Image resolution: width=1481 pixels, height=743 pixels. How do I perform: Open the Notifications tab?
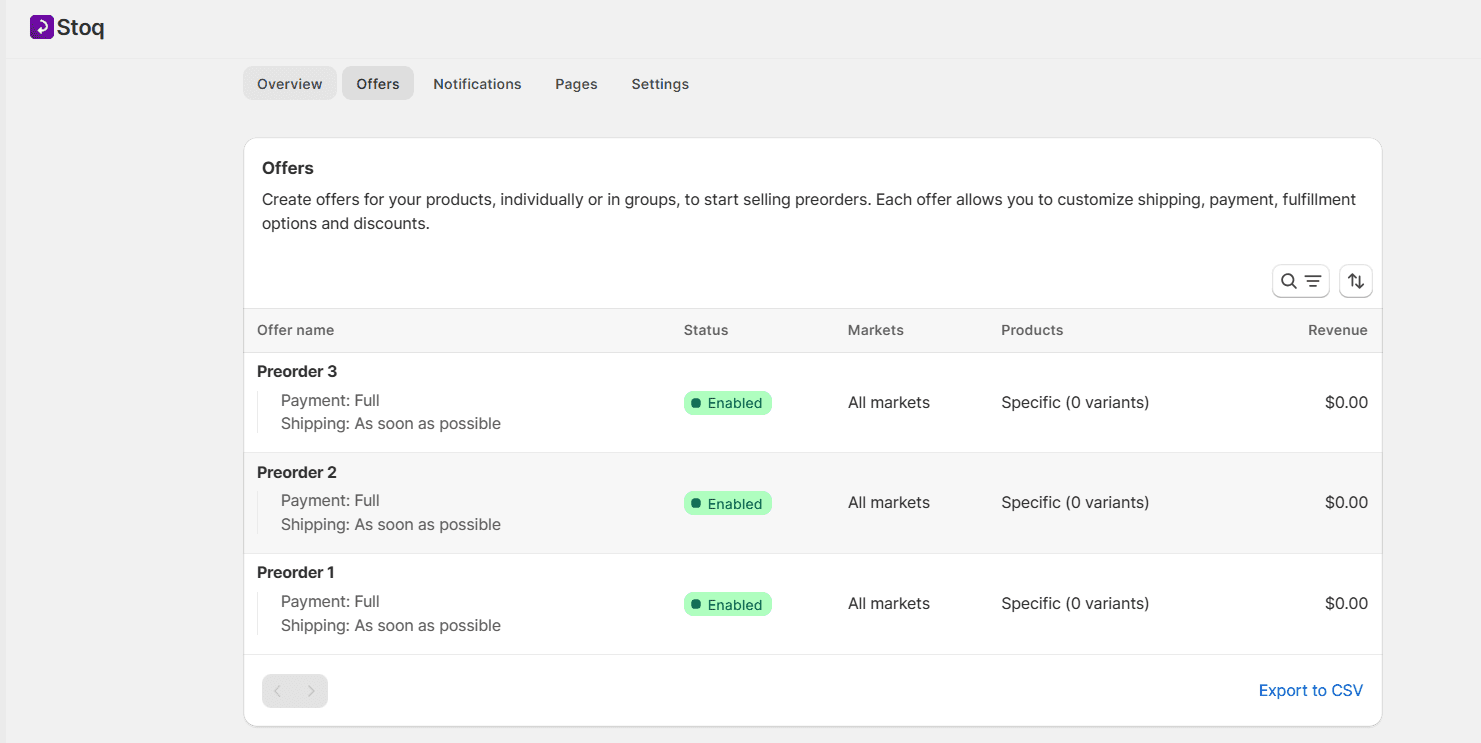477,84
